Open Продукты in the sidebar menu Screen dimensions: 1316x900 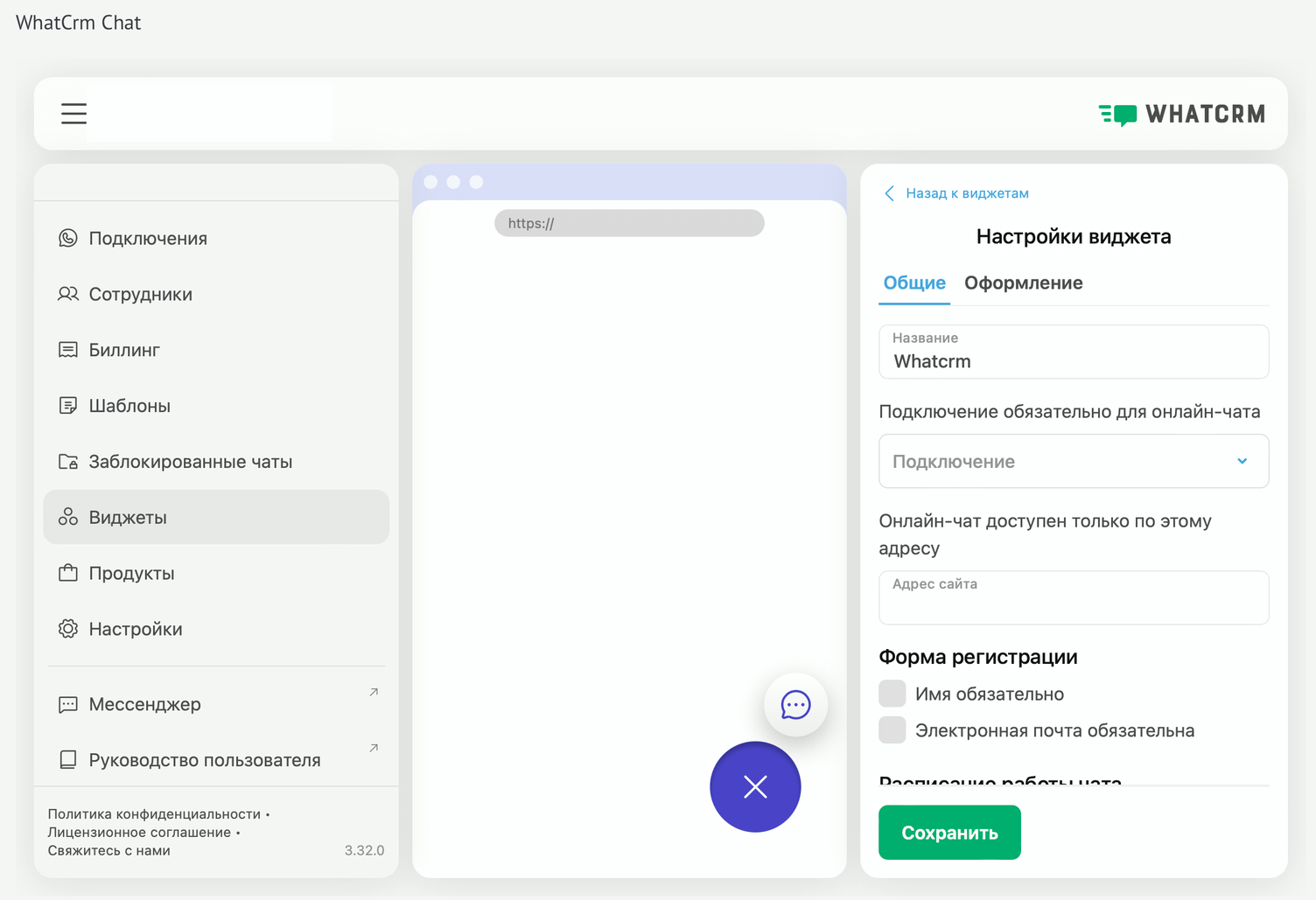tap(131, 574)
